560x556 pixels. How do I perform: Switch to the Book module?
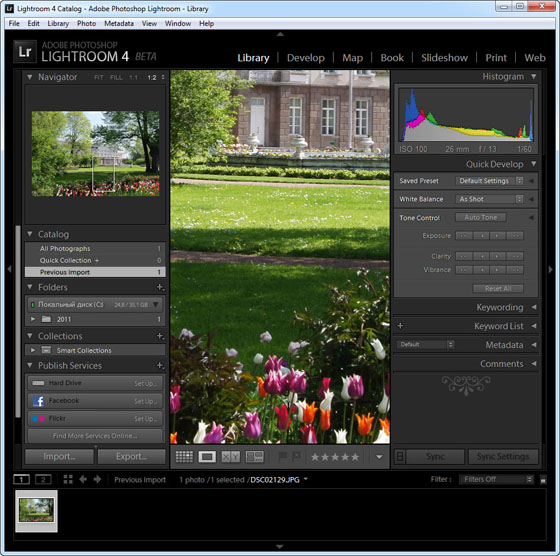point(392,58)
